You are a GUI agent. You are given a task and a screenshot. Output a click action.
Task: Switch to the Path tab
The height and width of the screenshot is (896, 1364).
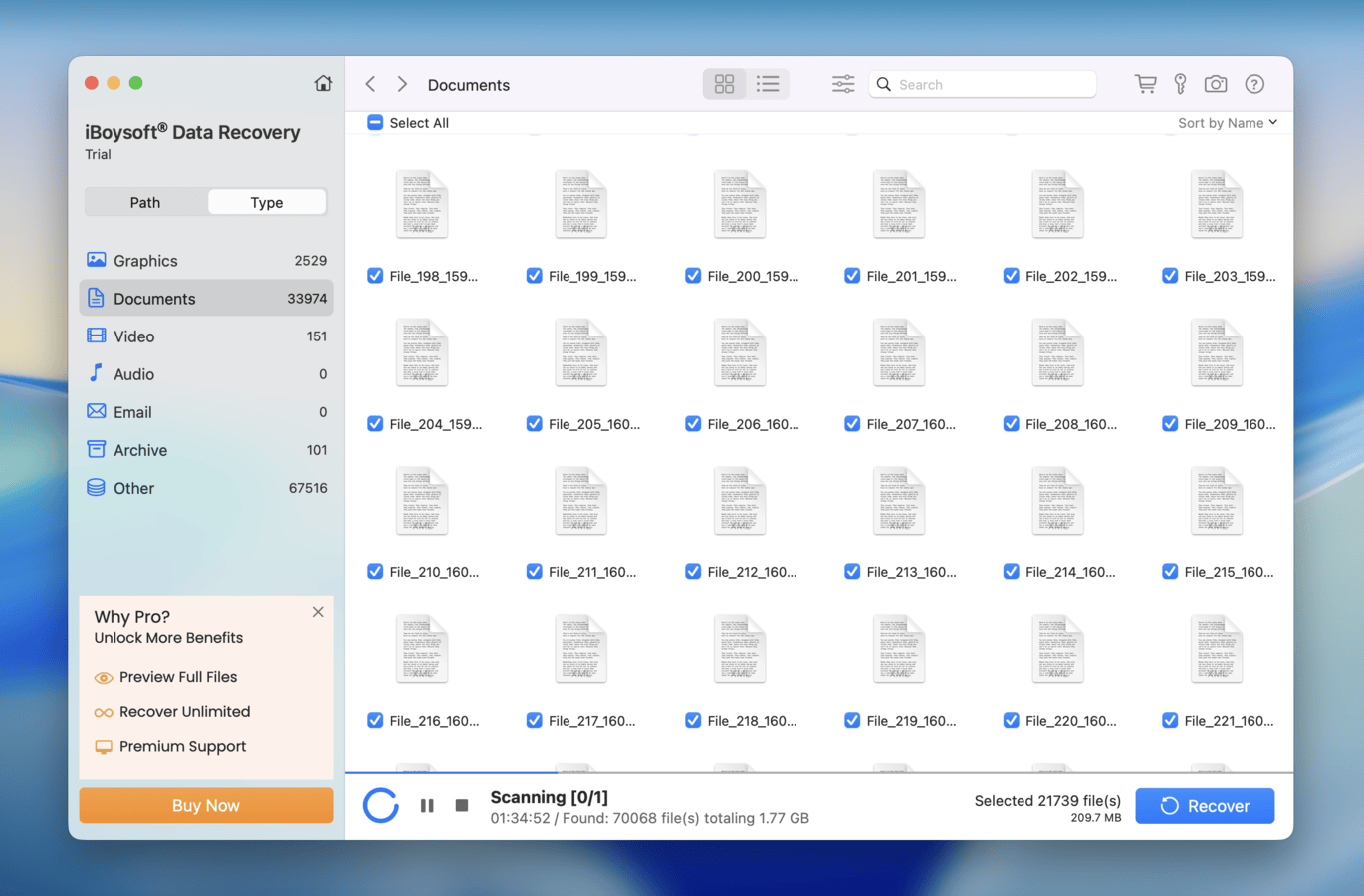[x=145, y=202]
